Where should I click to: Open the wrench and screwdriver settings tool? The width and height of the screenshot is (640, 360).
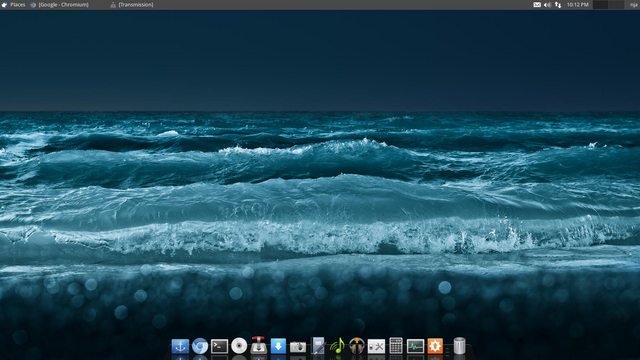point(376,347)
